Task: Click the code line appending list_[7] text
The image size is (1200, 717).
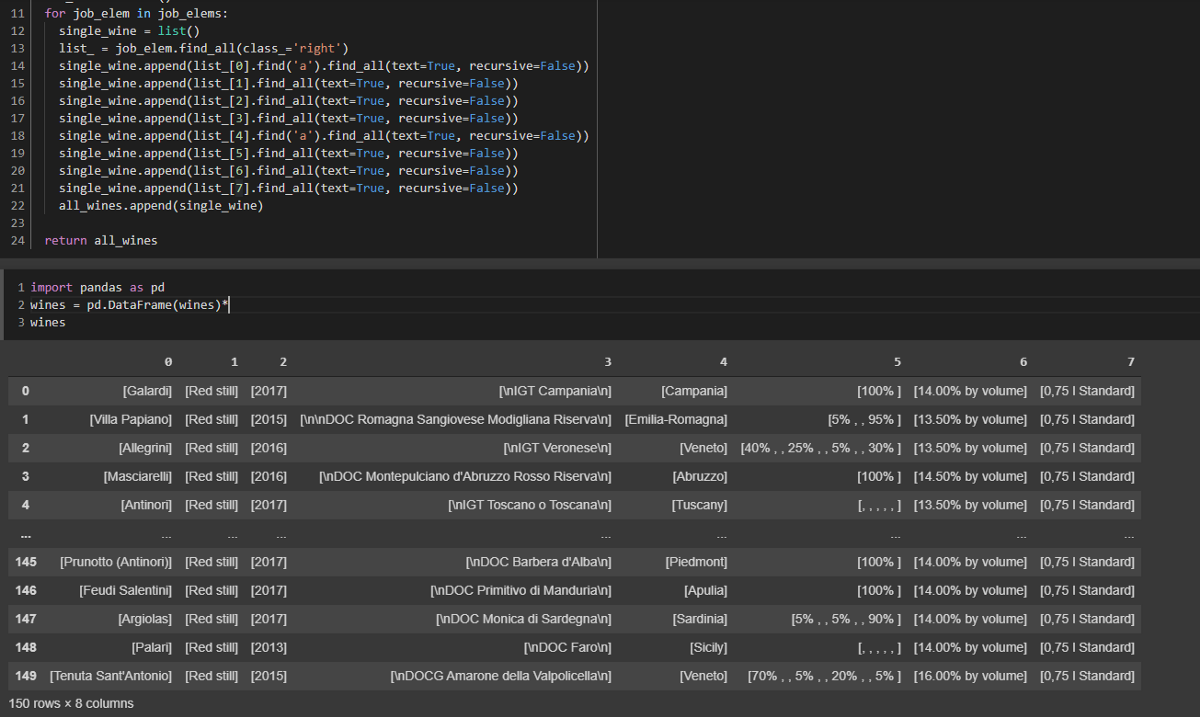Action: [x=289, y=188]
